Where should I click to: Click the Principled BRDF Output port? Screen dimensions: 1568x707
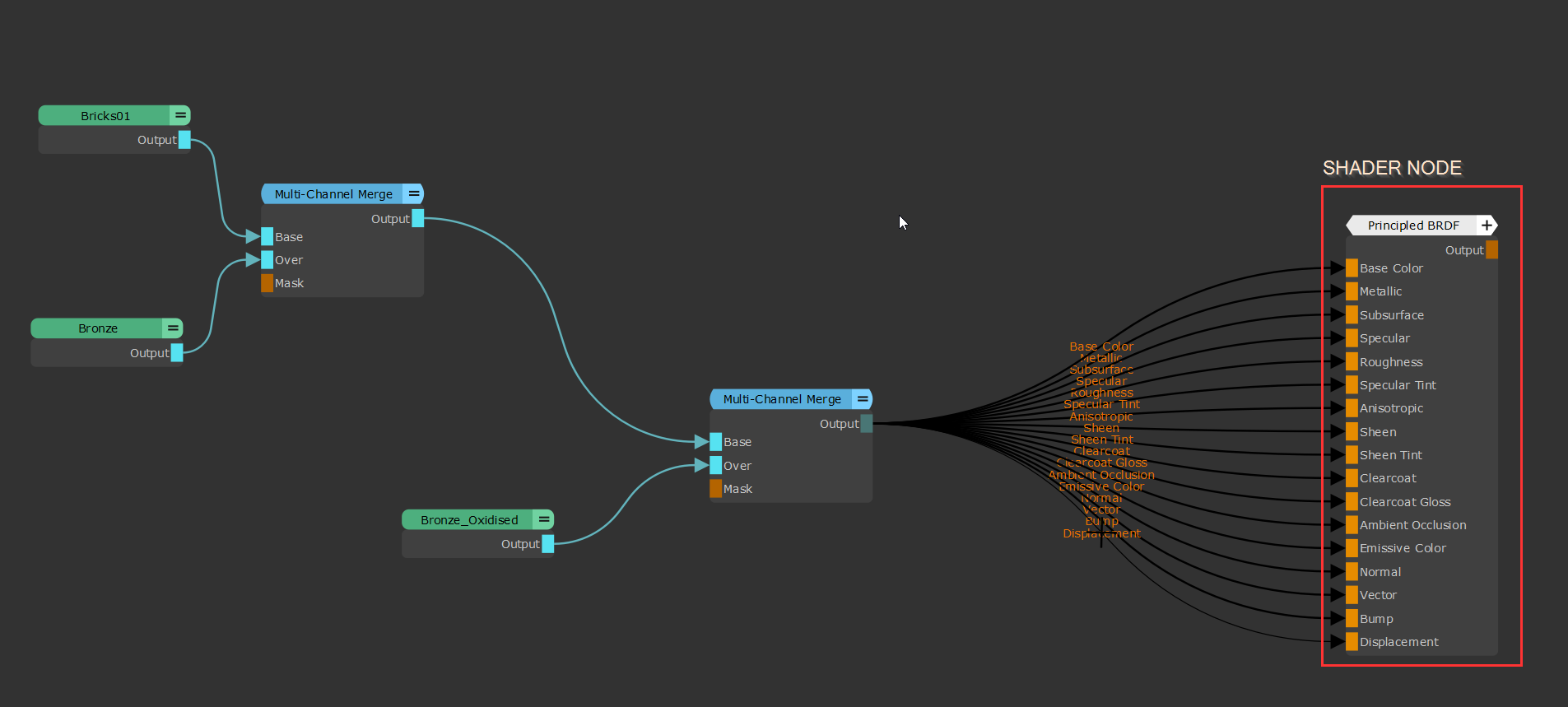click(1491, 250)
